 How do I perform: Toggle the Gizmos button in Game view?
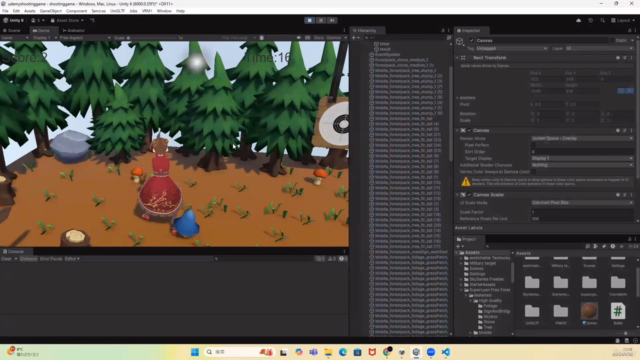point(333,38)
